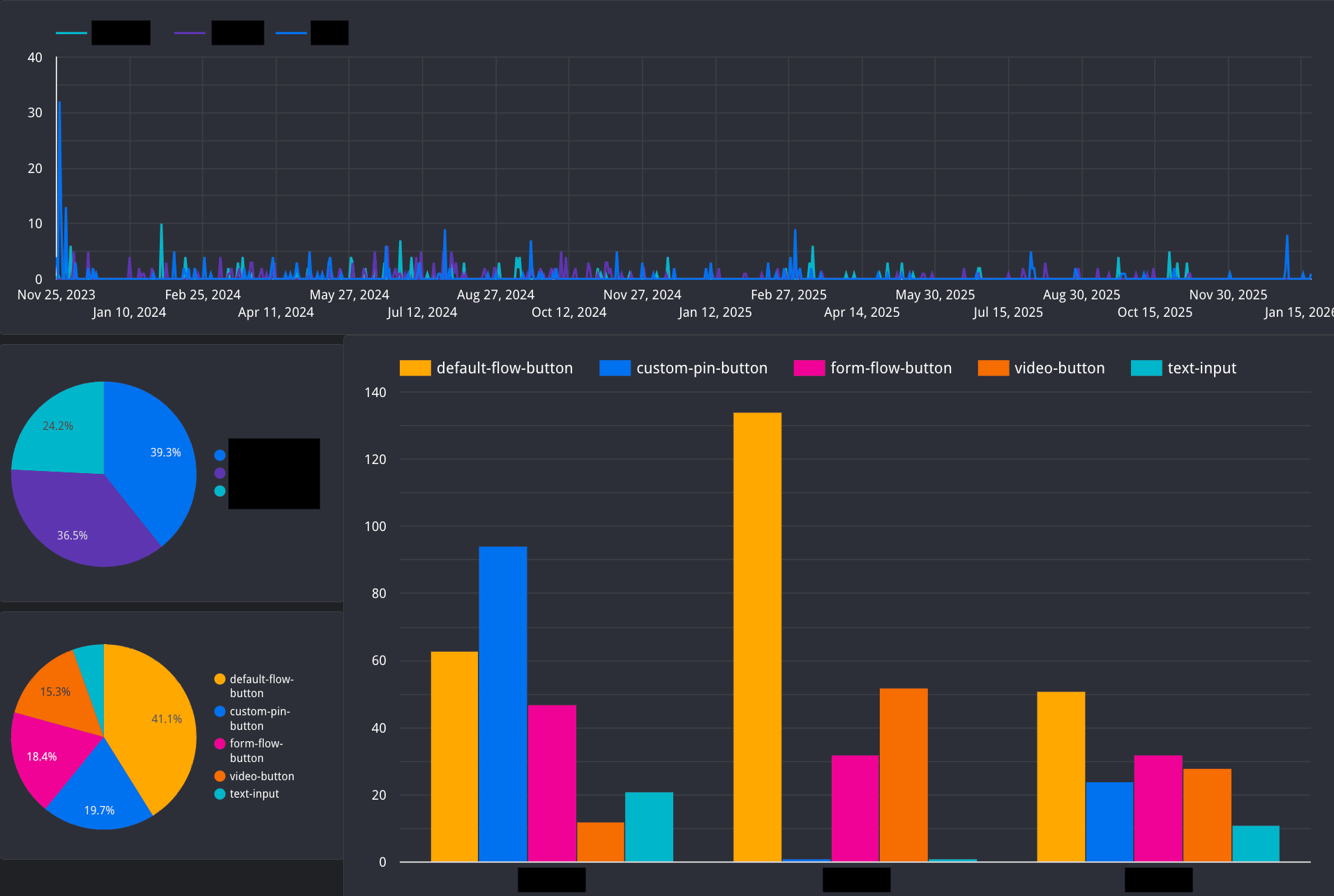Click the teal dot in upper pie legend

[x=220, y=491]
